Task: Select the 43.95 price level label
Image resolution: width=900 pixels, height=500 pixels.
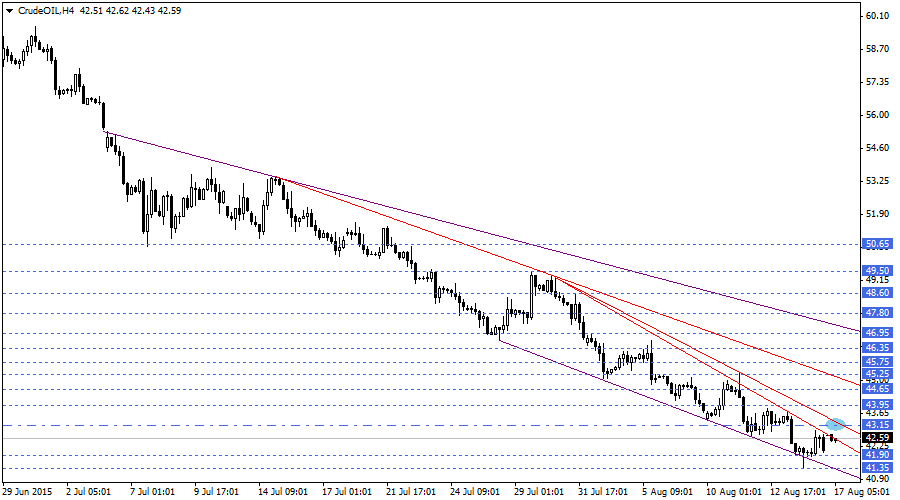Action: (x=877, y=405)
